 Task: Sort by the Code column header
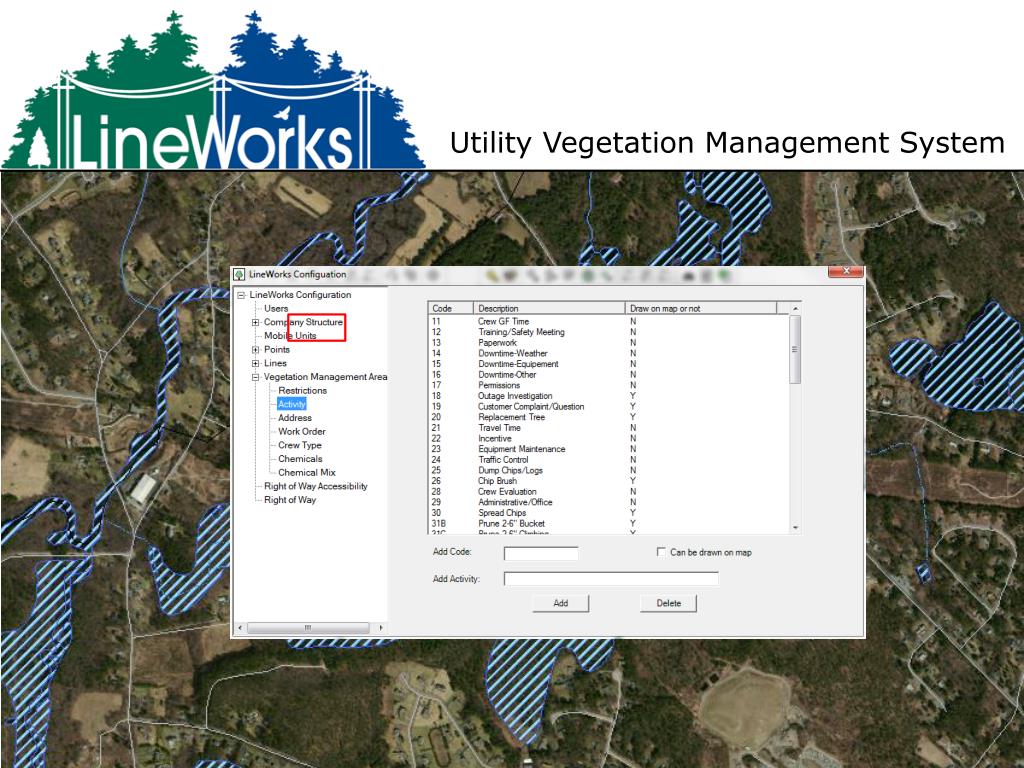[451, 308]
